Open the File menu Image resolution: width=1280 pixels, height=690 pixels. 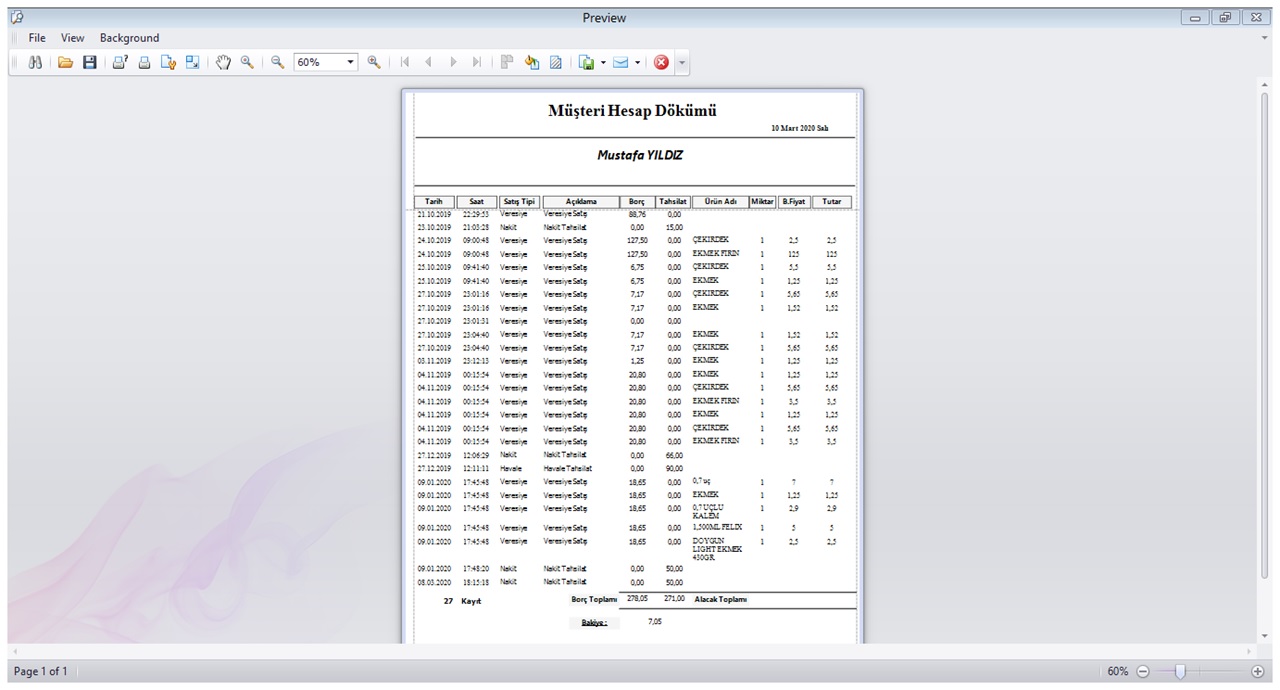[37, 38]
